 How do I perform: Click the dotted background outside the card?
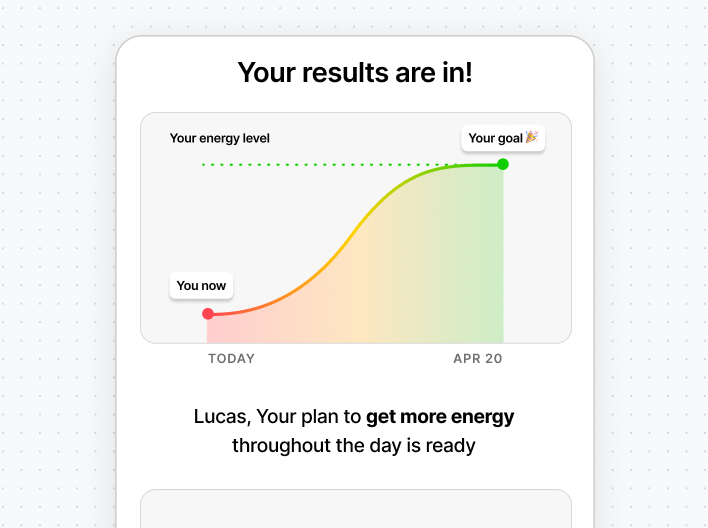click(55, 250)
